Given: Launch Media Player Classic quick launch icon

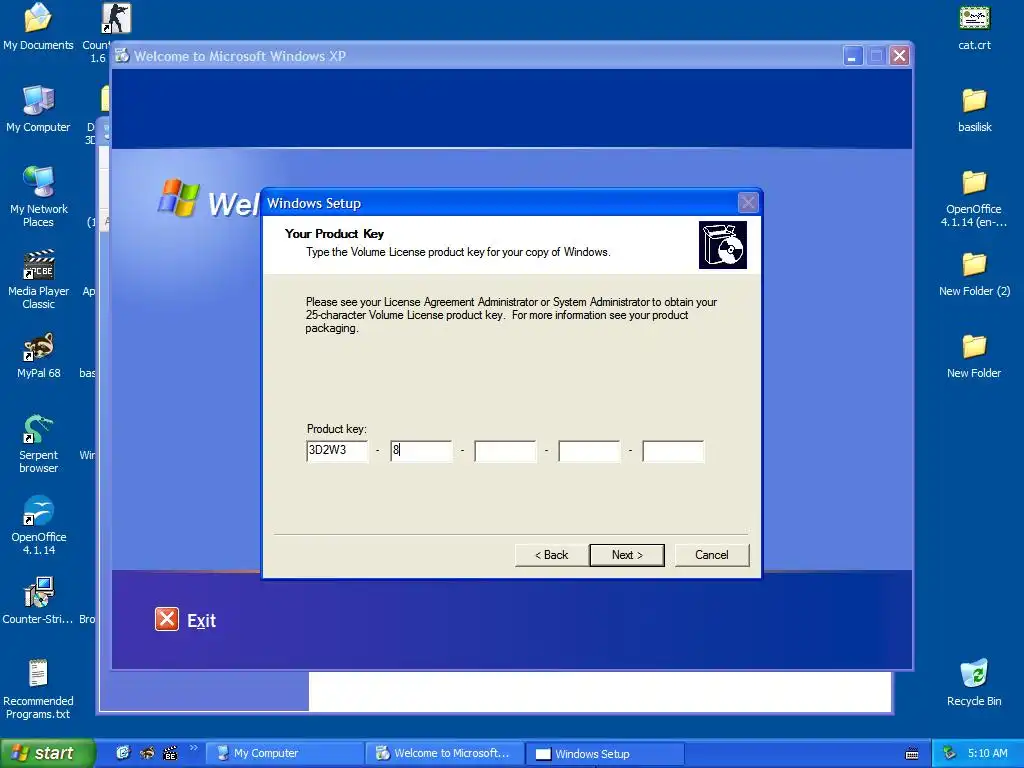Looking at the screenshot, I should coord(170,753).
